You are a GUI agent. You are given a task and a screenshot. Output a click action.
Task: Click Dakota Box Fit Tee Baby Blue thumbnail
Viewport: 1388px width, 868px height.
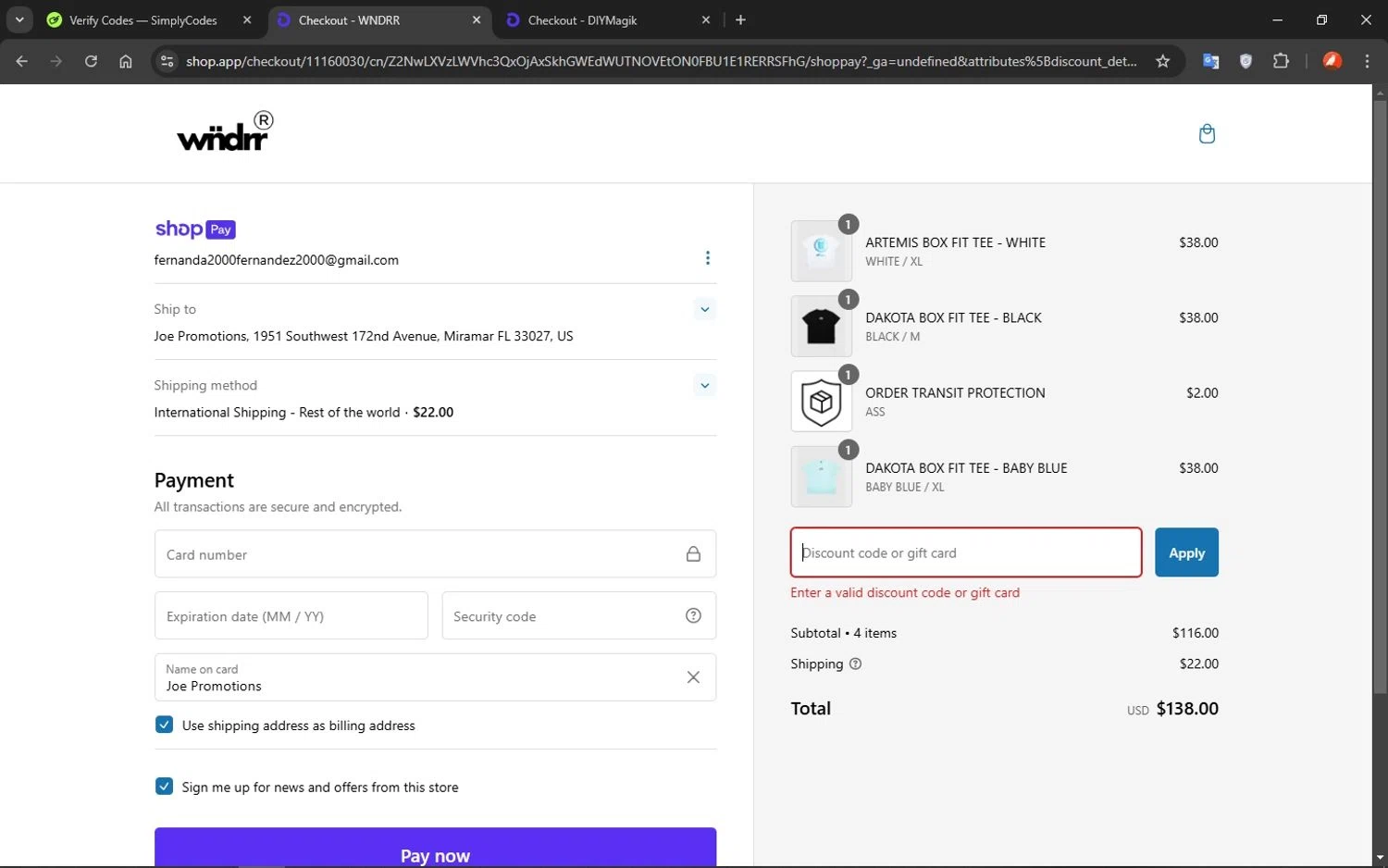point(822,477)
